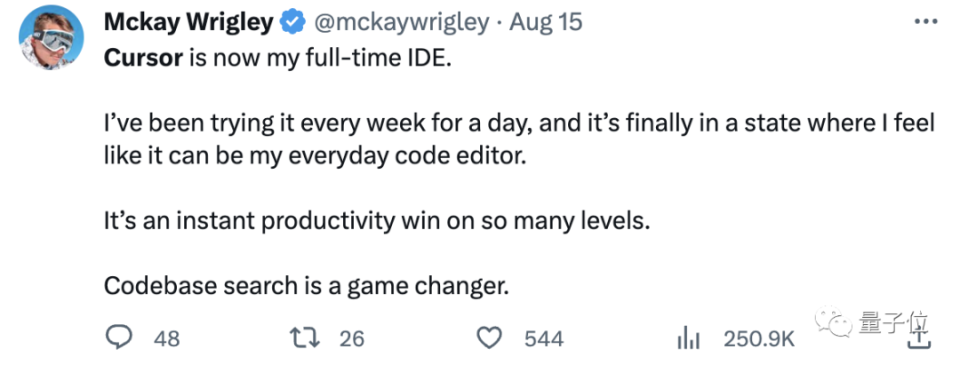Click the bold word Cursor
The height and width of the screenshot is (365, 960).
144,58
